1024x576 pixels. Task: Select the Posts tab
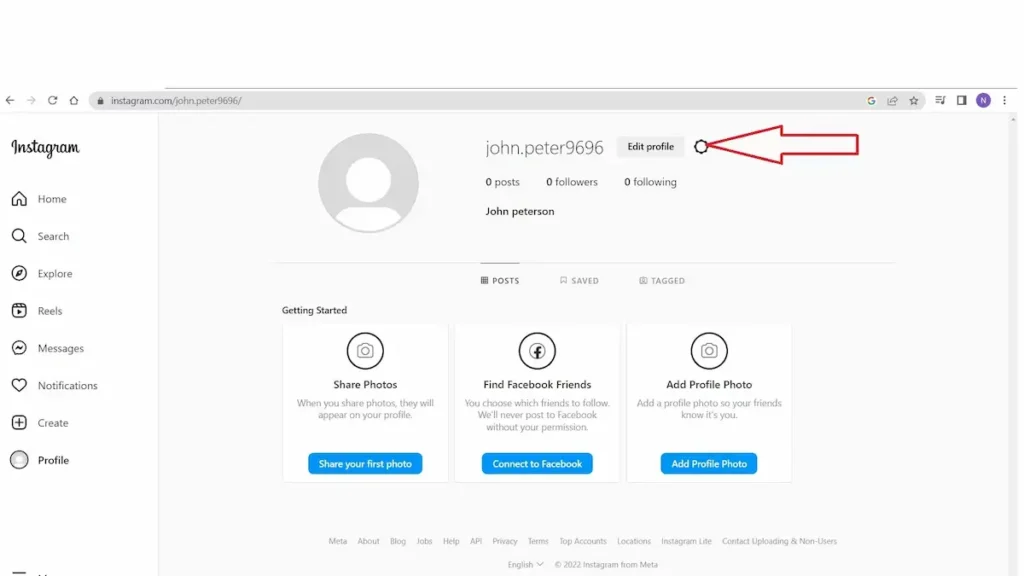click(x=500, y=281)
